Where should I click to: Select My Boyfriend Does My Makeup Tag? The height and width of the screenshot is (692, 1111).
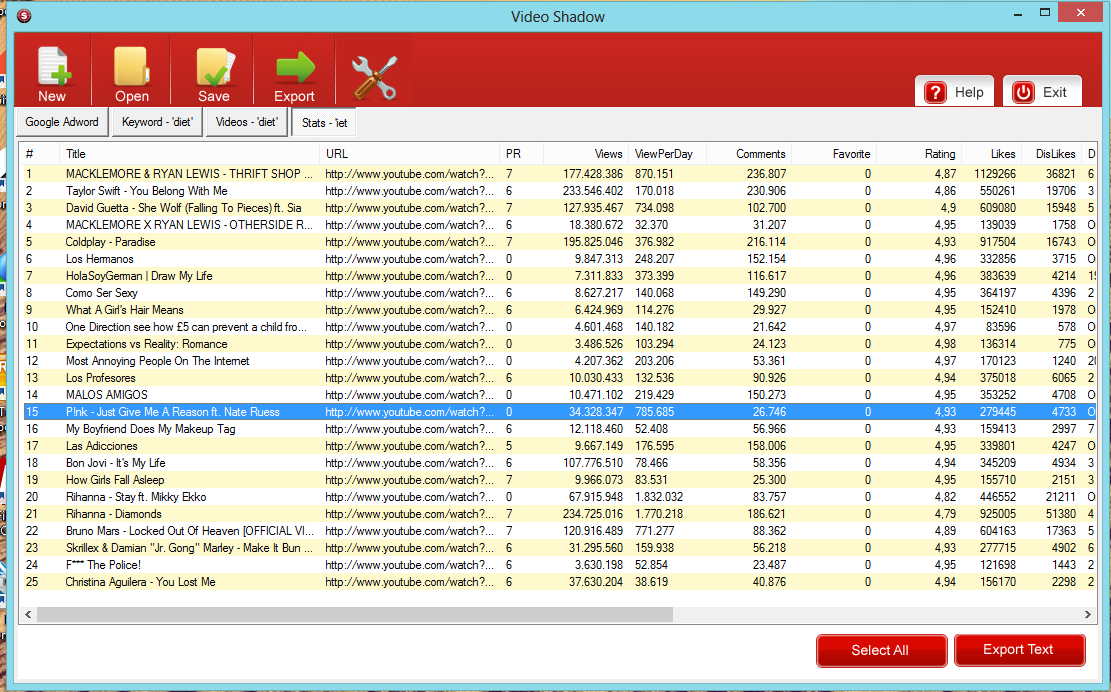(559, 429)
